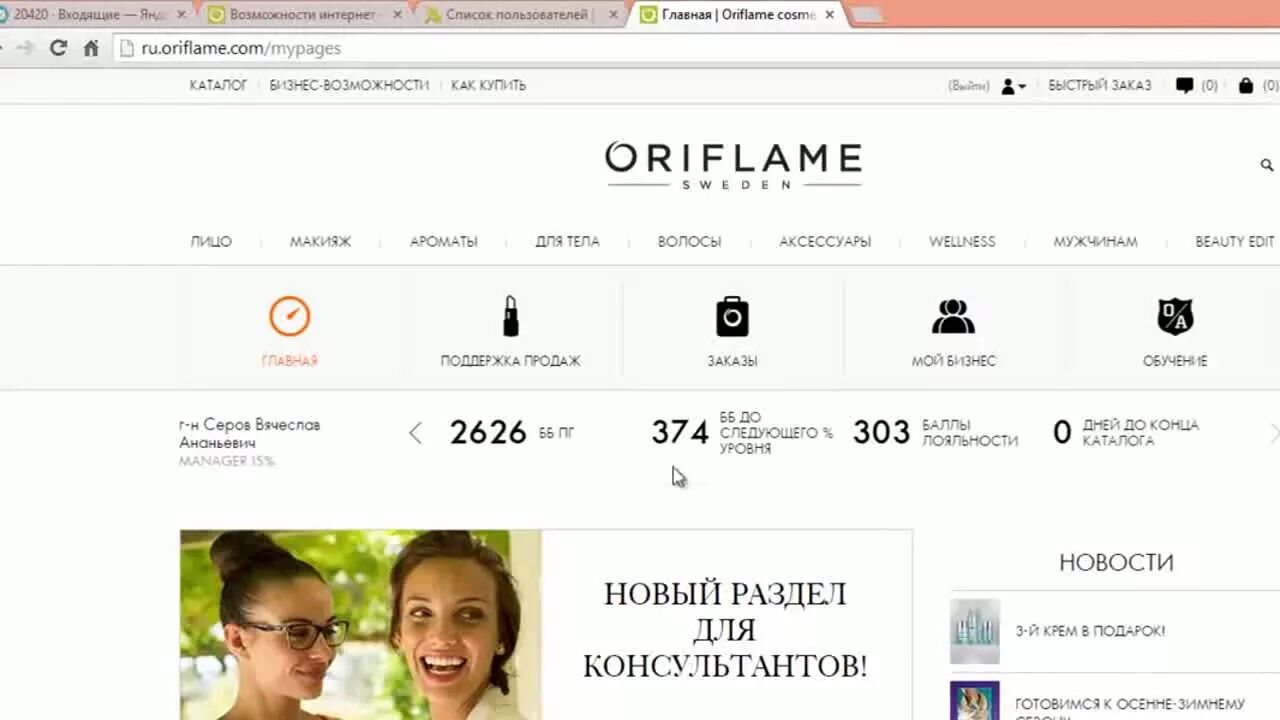This screenshot has width=1280, height=720.
Task: Open the Макияж category menu
Action: (x=320, y=241)
